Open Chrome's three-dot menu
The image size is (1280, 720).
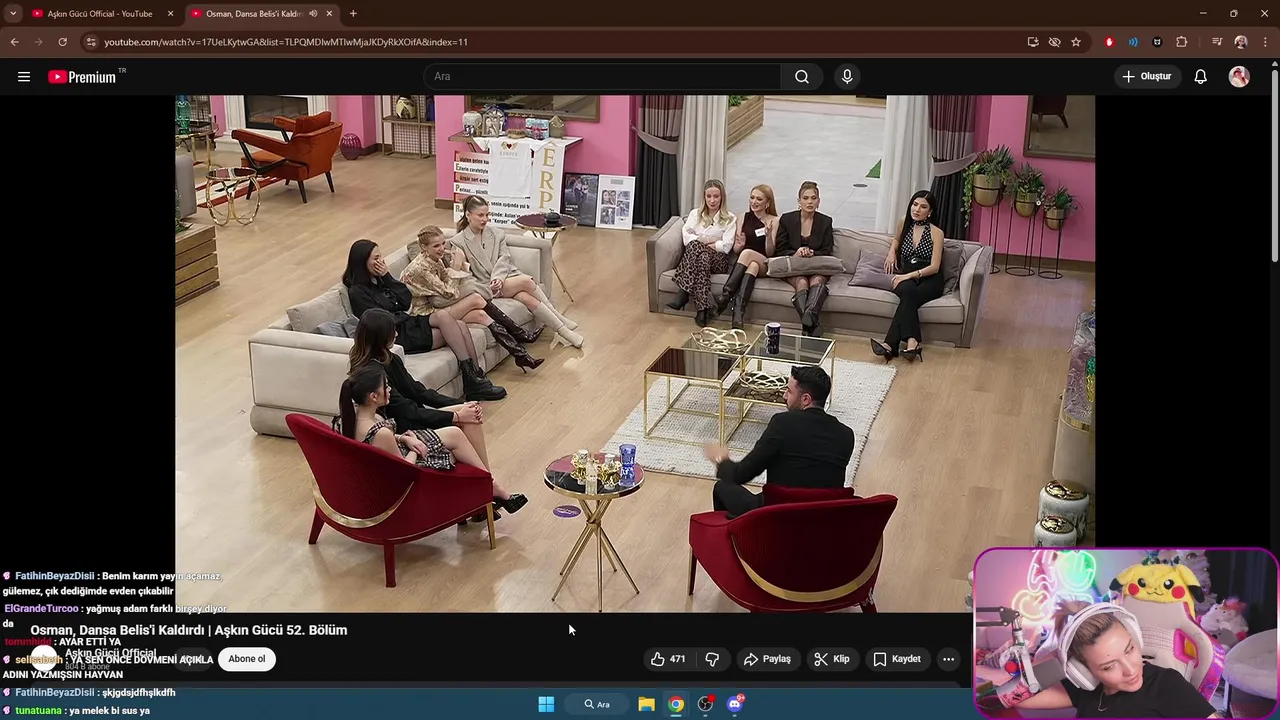click(x=1266, y=42)
